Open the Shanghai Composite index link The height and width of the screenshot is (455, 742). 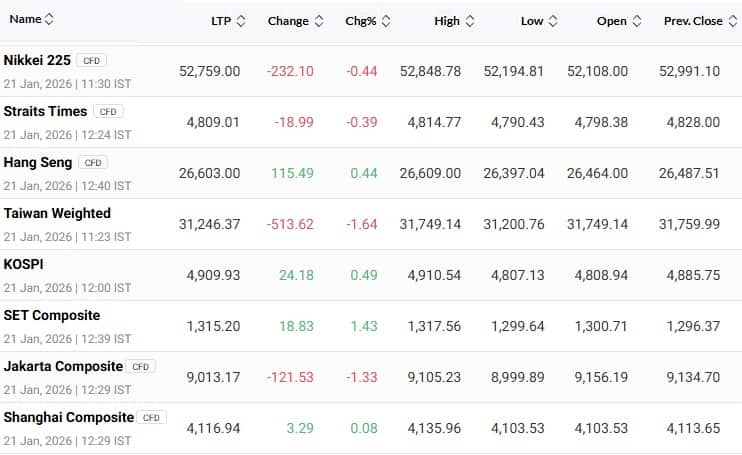coord(69,418)
